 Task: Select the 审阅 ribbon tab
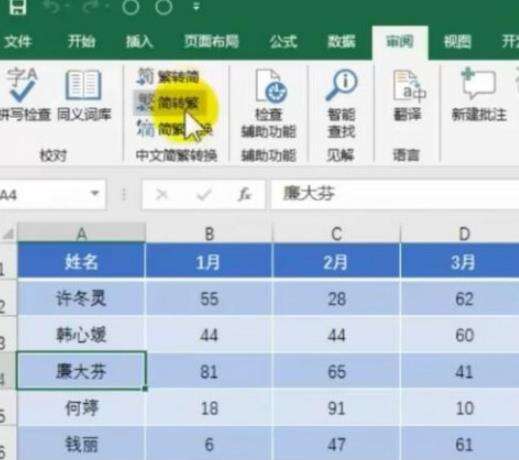pos(400,42)
